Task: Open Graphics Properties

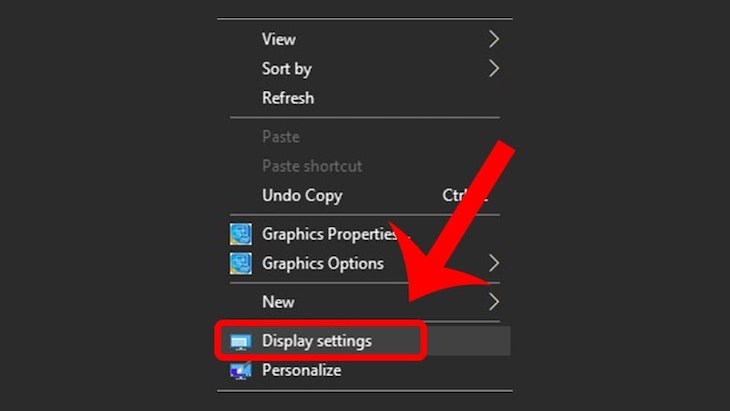Action: tap(330, 234)
